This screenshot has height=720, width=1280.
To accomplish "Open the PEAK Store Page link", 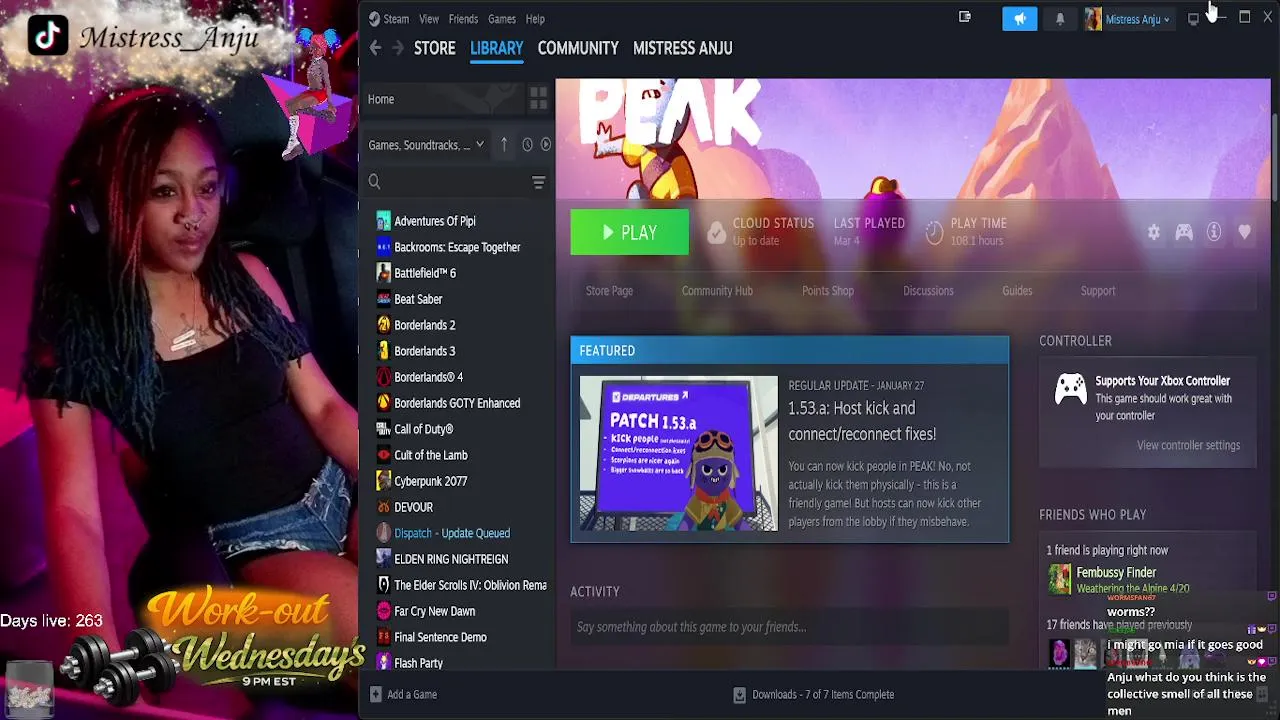I will 609,291.
